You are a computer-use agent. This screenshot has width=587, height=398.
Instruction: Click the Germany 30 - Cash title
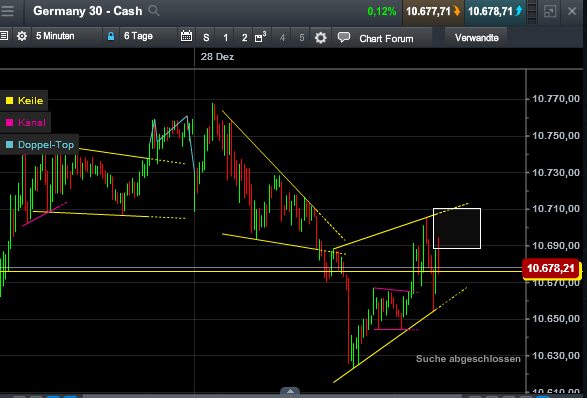tap(88, 11)
